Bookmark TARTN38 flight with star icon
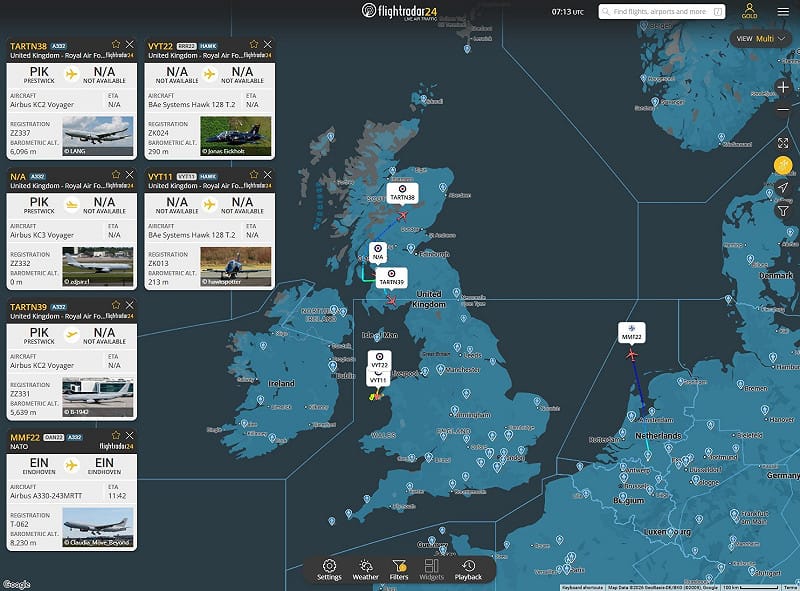 pyautogui.click(x=116, y=44)
